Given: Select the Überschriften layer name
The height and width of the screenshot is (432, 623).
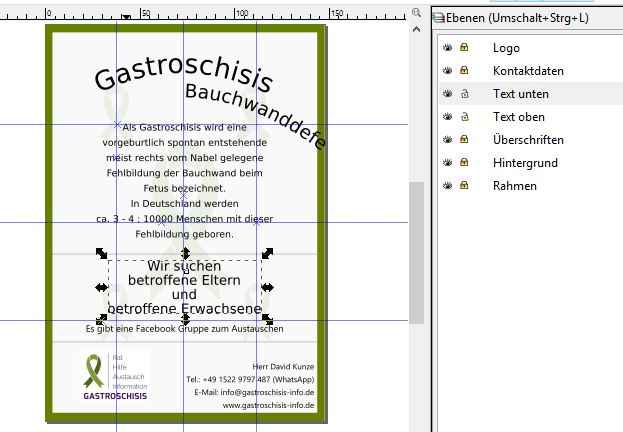Looking at the screenshot, I should point(528,139).
